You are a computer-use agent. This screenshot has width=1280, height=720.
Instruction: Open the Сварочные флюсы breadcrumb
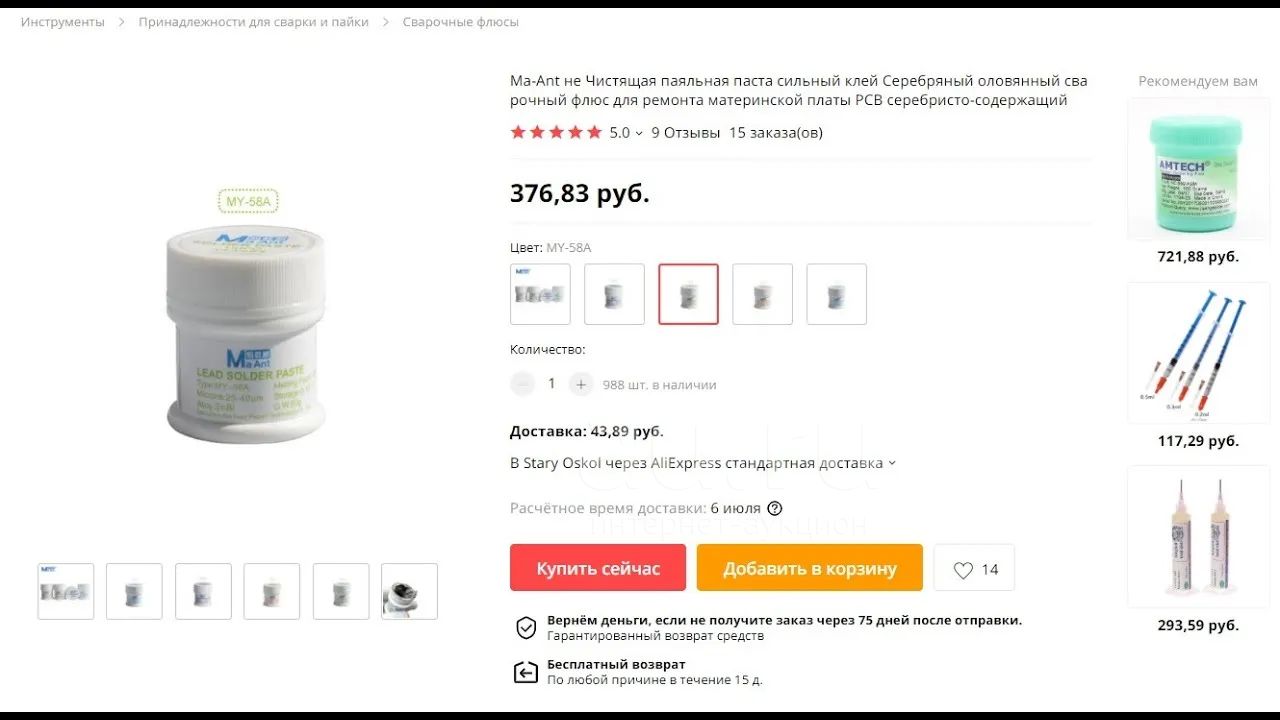pyautogui.click(x=460, y=22)
